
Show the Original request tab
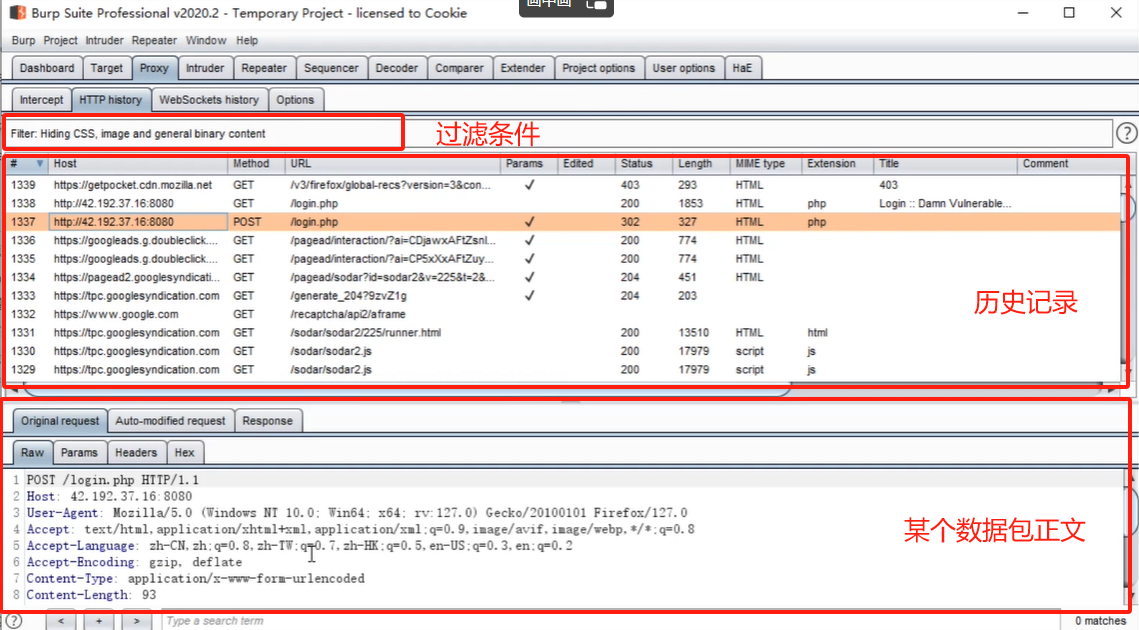[x=60, y=421]
